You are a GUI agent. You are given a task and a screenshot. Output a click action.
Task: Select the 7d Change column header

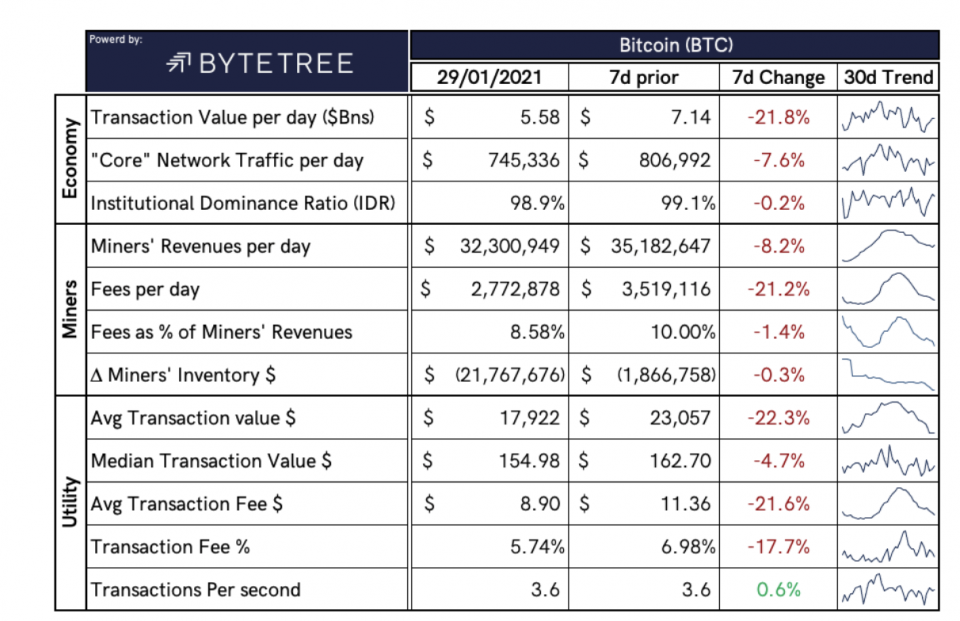point(776,77)
